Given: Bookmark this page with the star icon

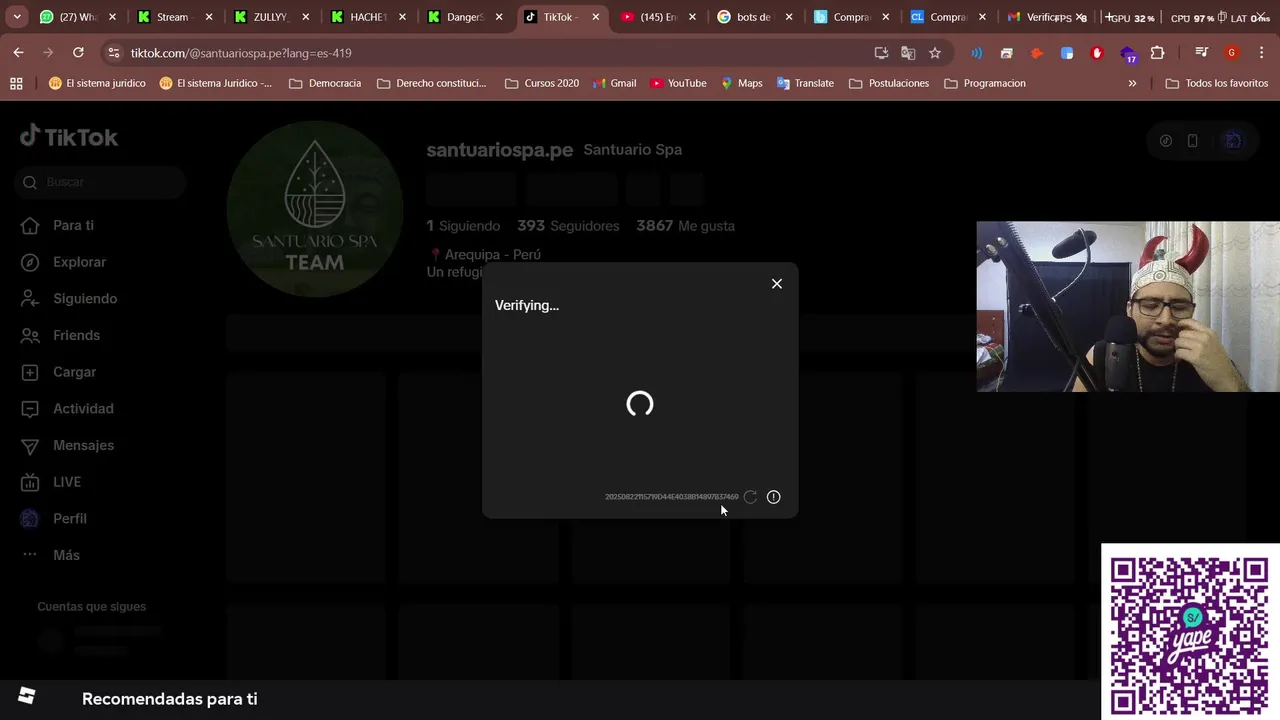Looking at the screenshot, I should [x=935, y=53].
